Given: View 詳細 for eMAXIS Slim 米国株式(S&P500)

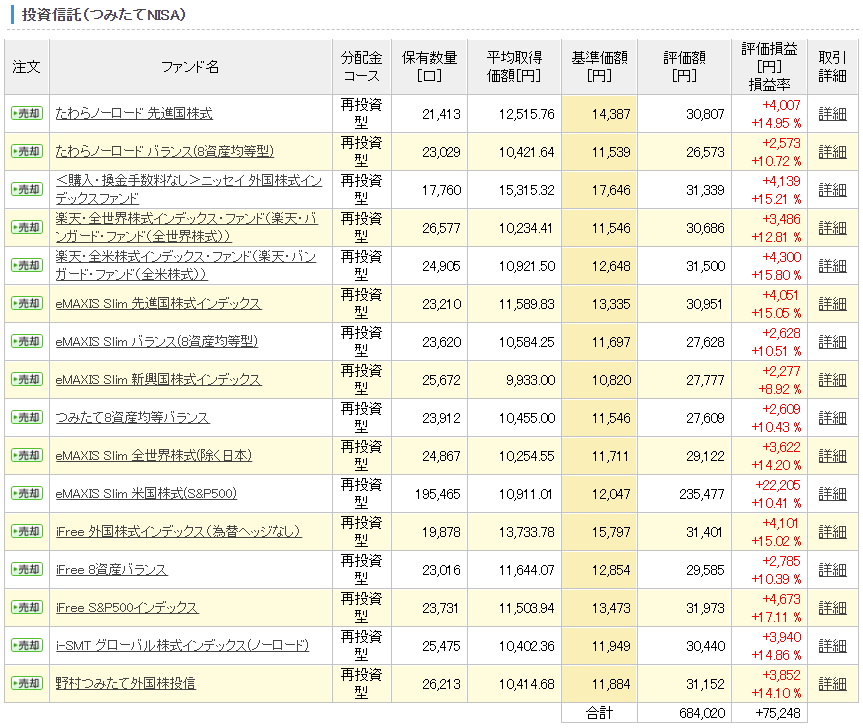Looking at the screenshot, I should 832,493.
